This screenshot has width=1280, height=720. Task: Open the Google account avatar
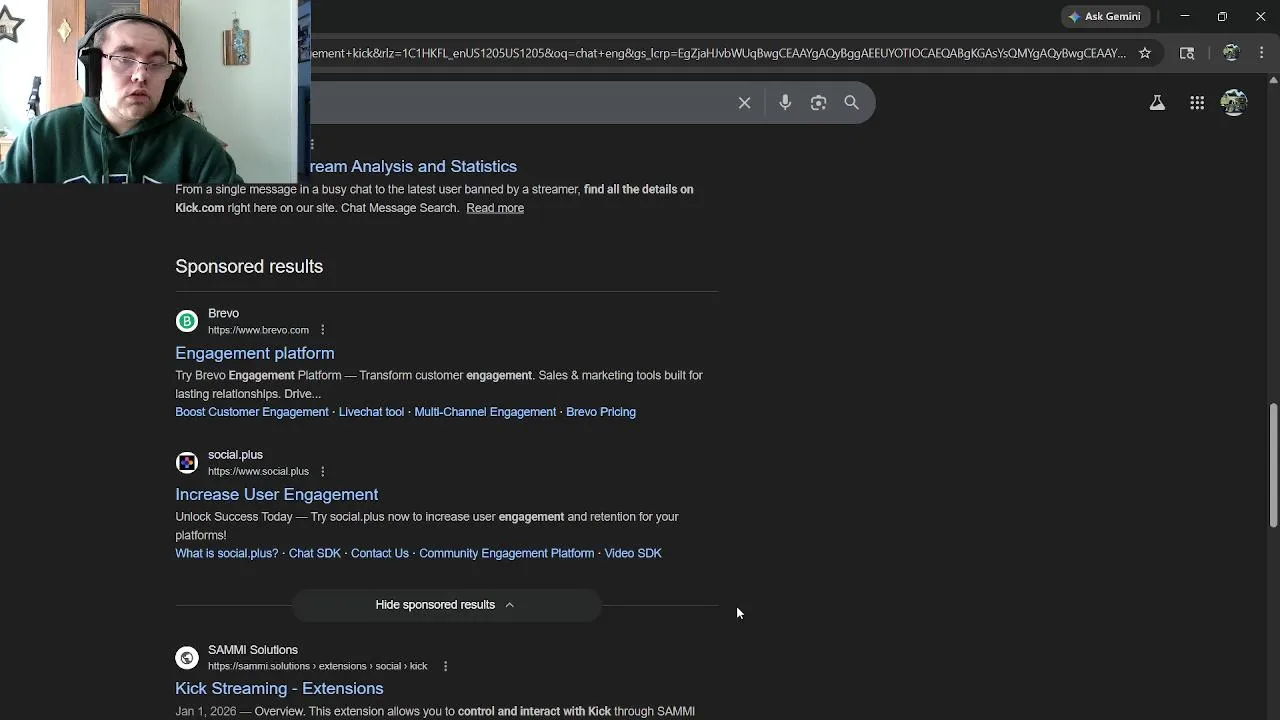pos(1234,102)
